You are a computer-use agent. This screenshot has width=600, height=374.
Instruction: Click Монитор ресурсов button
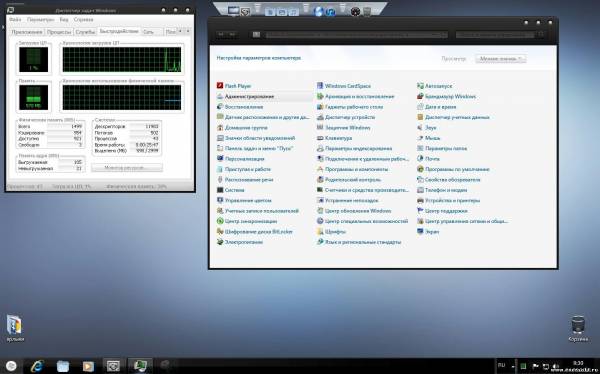(127, 168)
